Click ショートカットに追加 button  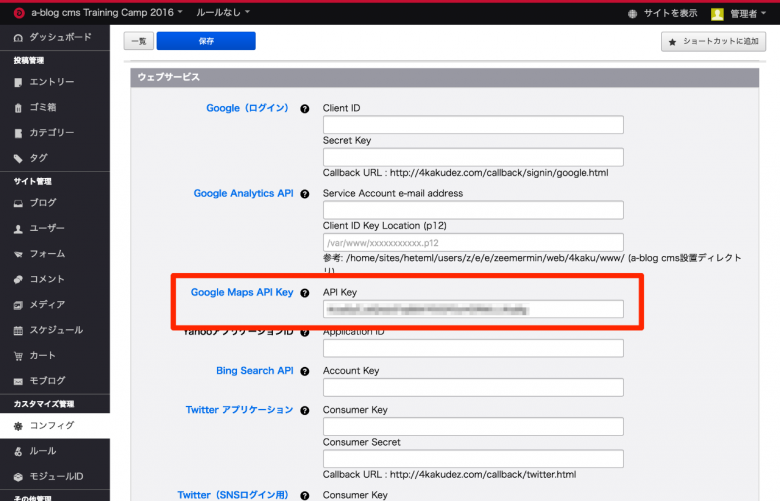pos(713,42)
